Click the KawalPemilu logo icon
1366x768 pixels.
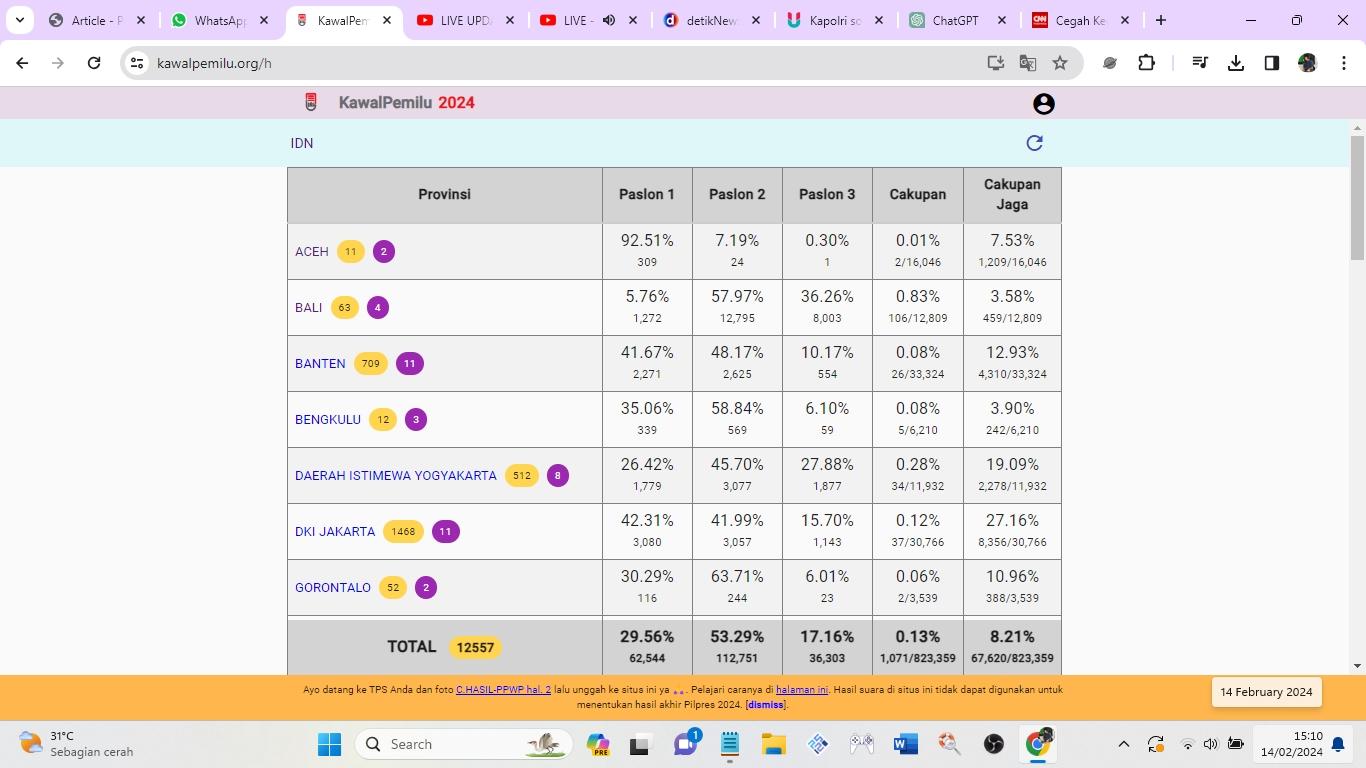(x=311, y=102)
